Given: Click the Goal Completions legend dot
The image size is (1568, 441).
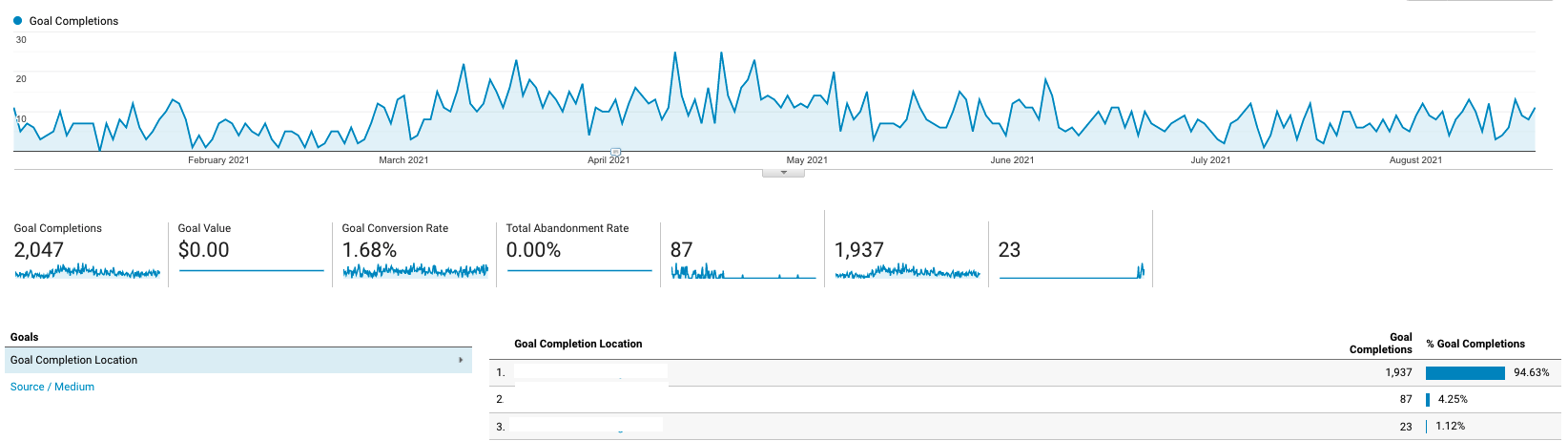Looking at the screenshot, I should coord(17,20).
